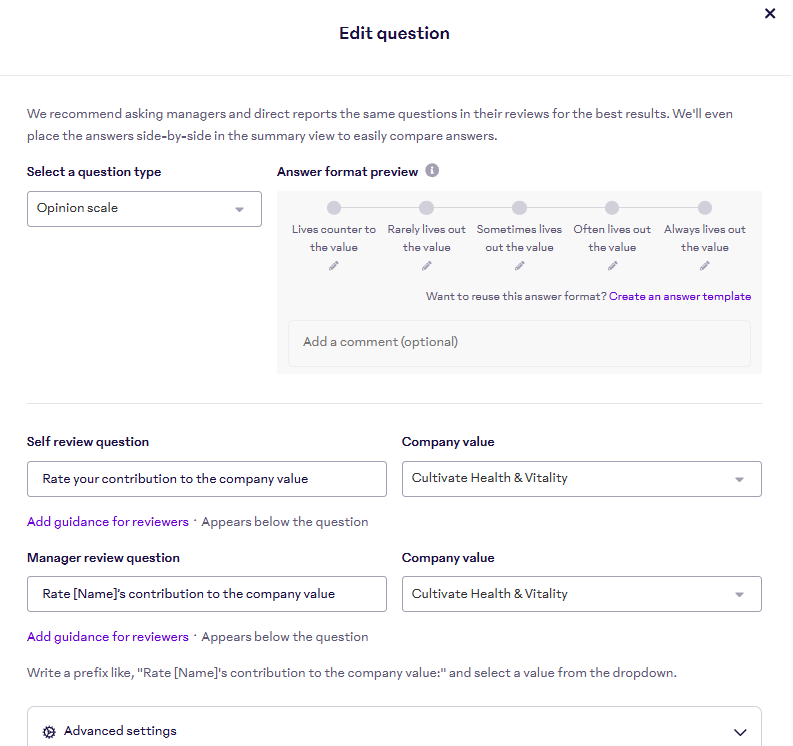Edit the 'Lives counter to the value' label pencil
The image size is (793, 746).
tap(334, 266)
